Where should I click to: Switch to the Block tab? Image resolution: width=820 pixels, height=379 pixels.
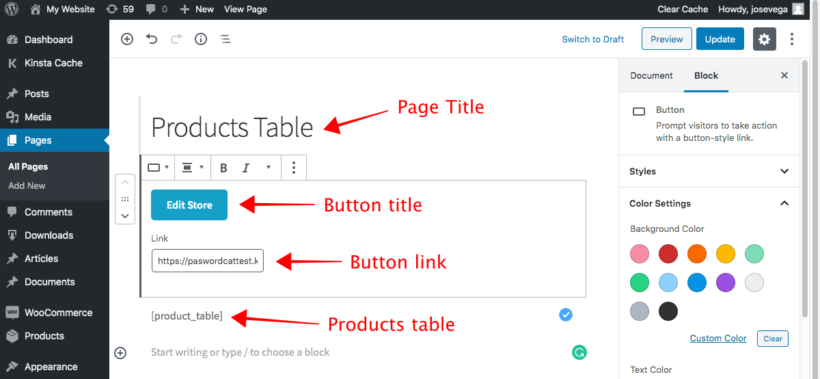(706, 76)
